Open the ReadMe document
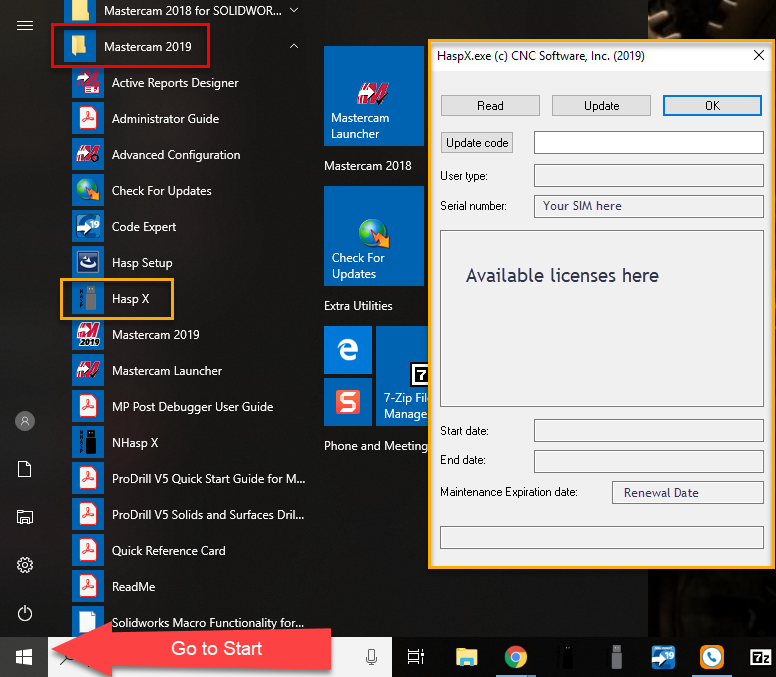776x677 pixels. (x=188, y=587)
